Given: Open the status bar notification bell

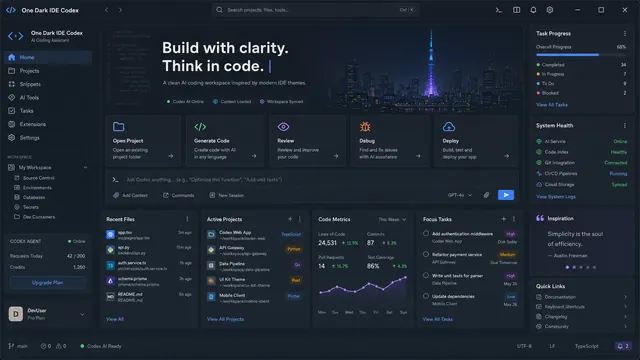Looking at the screenshot, I should pyautogui.click(x=623, y=346).
